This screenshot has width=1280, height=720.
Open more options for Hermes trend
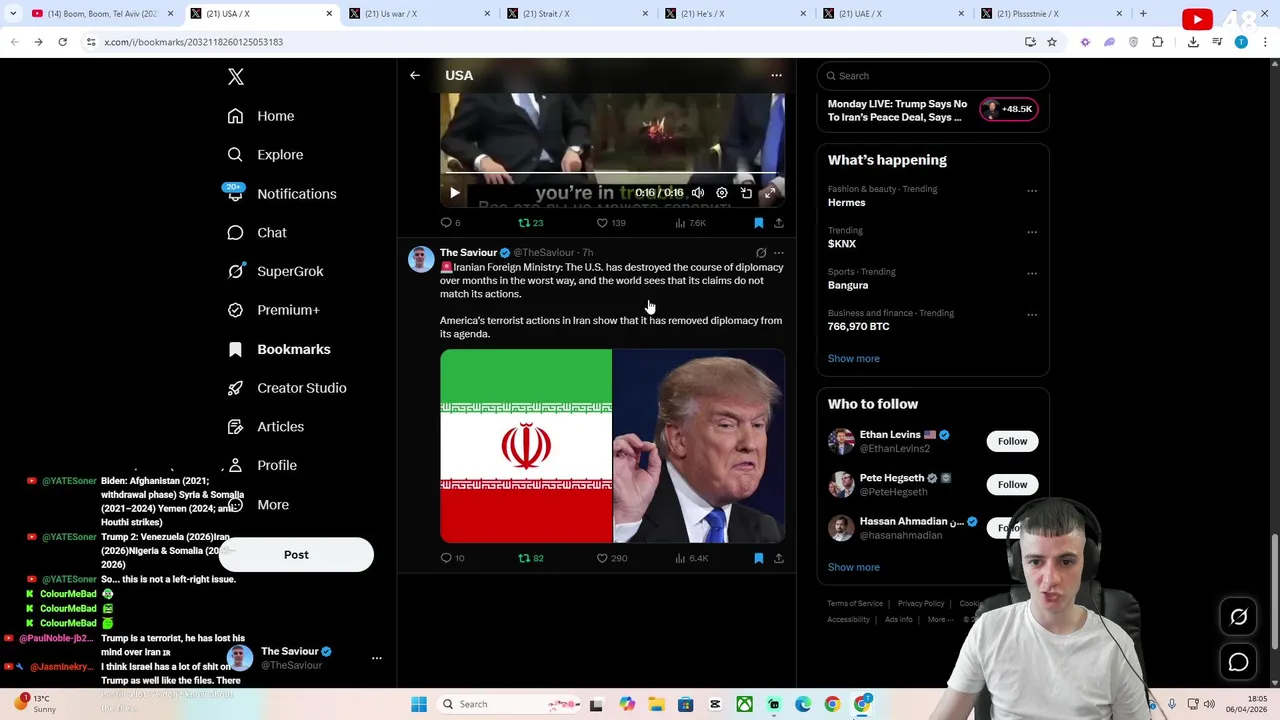coord(1032,190)
